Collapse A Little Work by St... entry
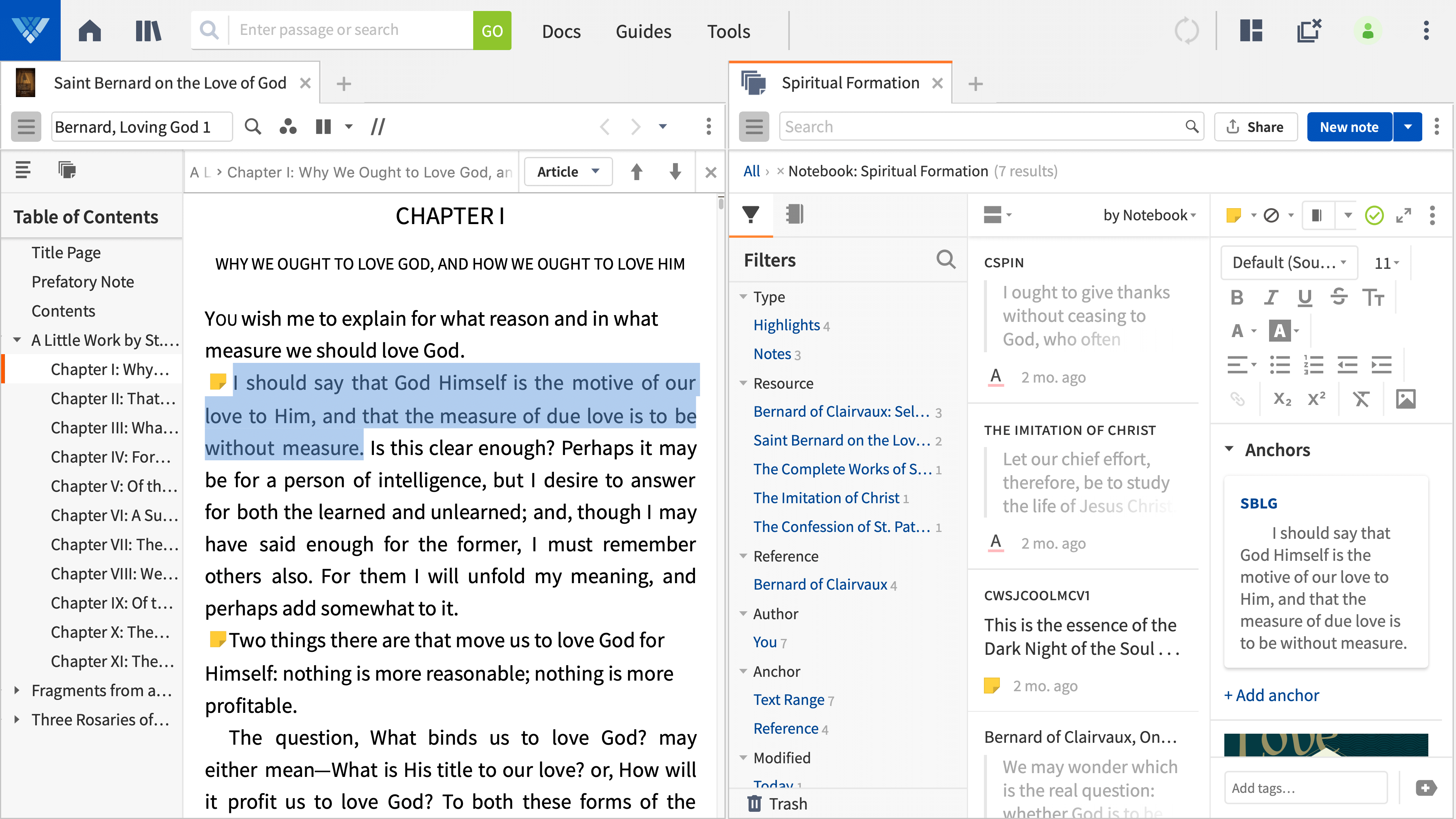1456x819 pixels. pyautogui.click(x=16, y=340)
